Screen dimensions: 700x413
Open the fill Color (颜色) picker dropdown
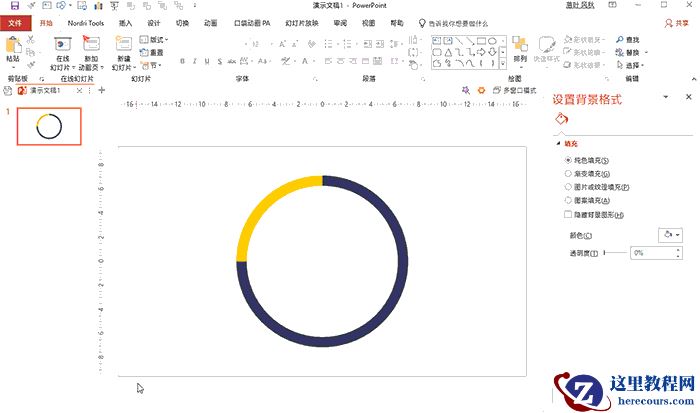click(x=671, y=235)
